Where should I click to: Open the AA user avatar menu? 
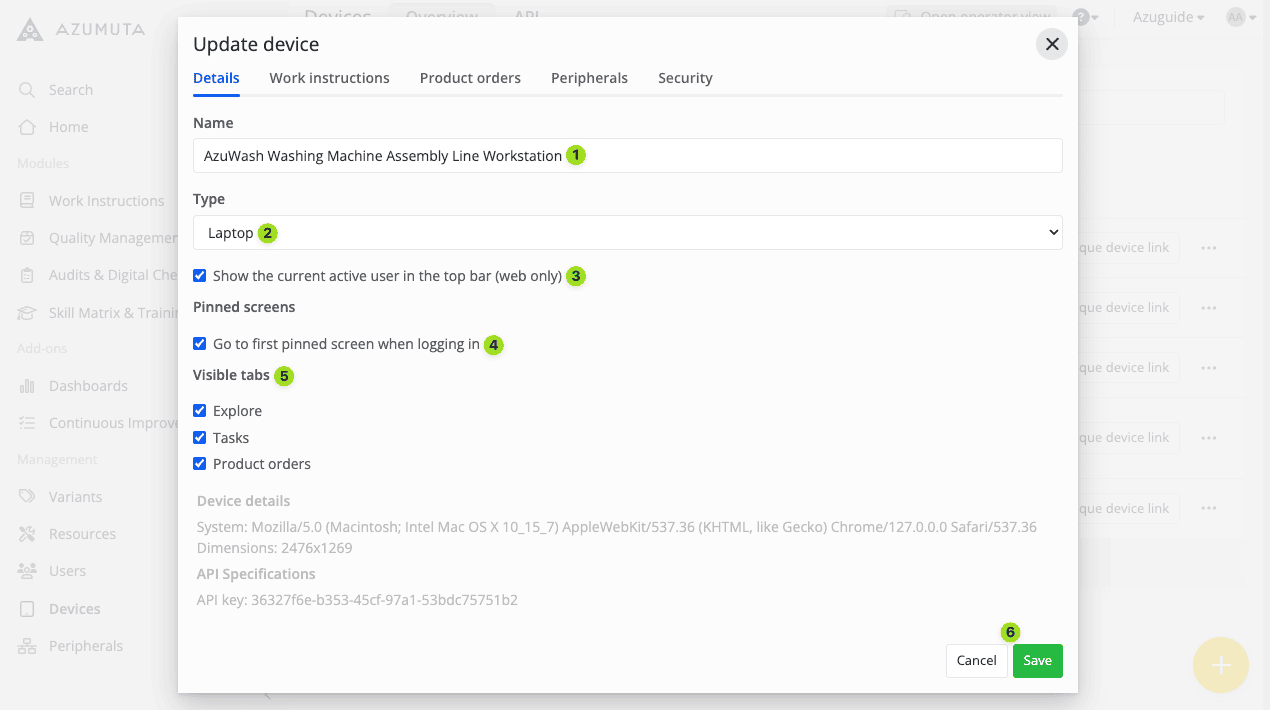pyautogui.click(x=1240, y=17)
